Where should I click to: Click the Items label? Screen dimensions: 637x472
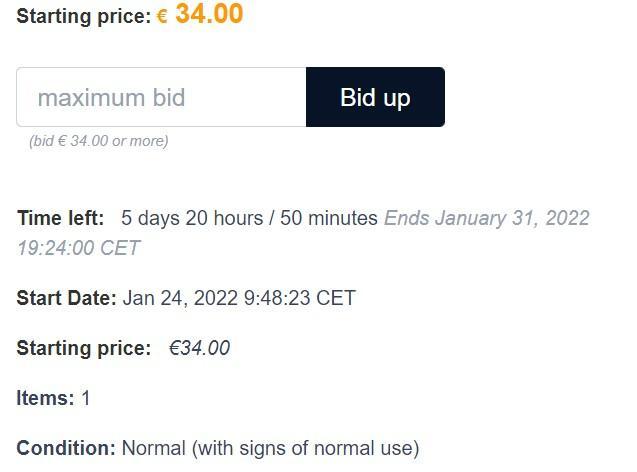(x=46, y=398)
